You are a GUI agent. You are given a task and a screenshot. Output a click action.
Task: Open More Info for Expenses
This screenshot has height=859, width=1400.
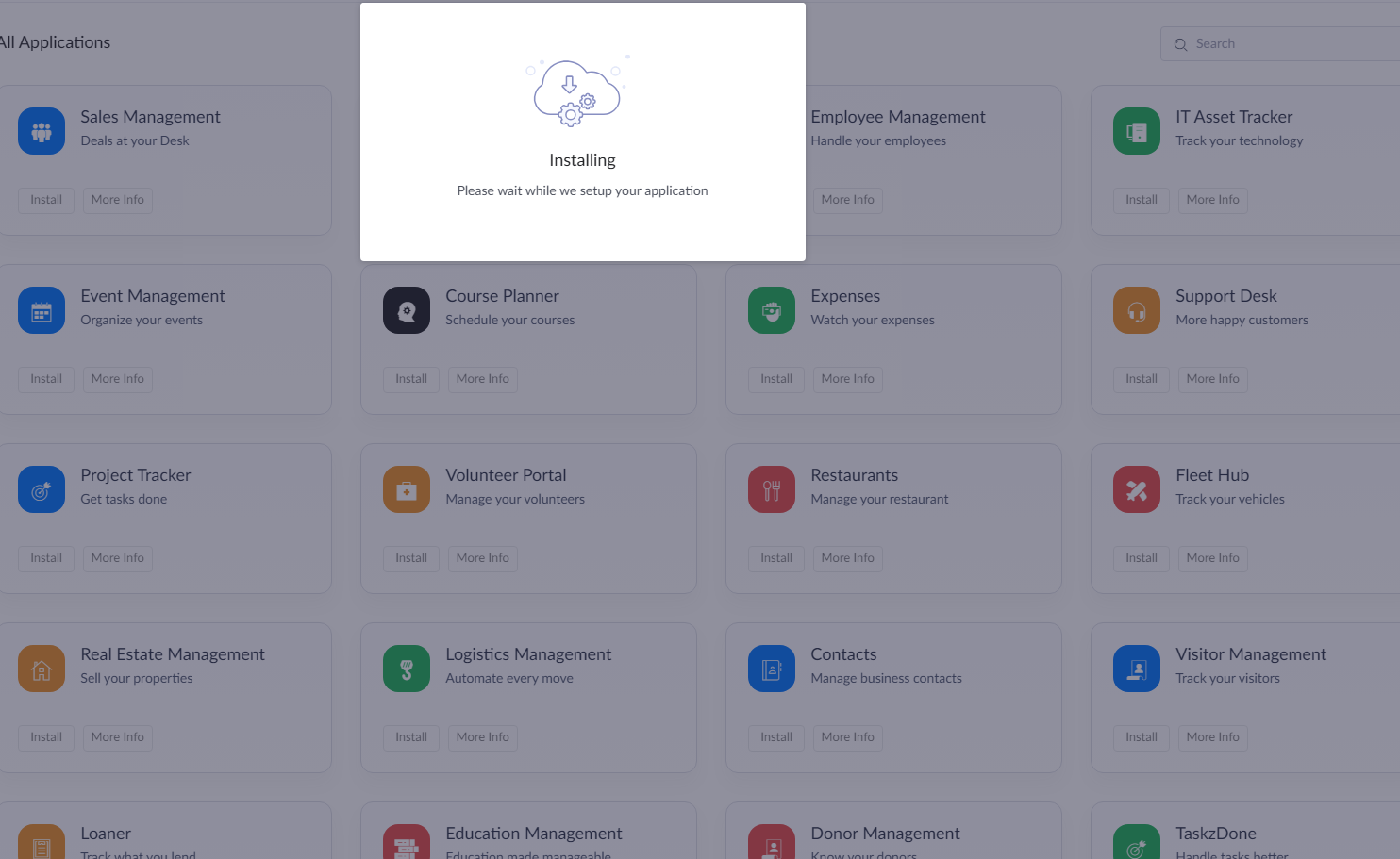click(x=848, y=379)
